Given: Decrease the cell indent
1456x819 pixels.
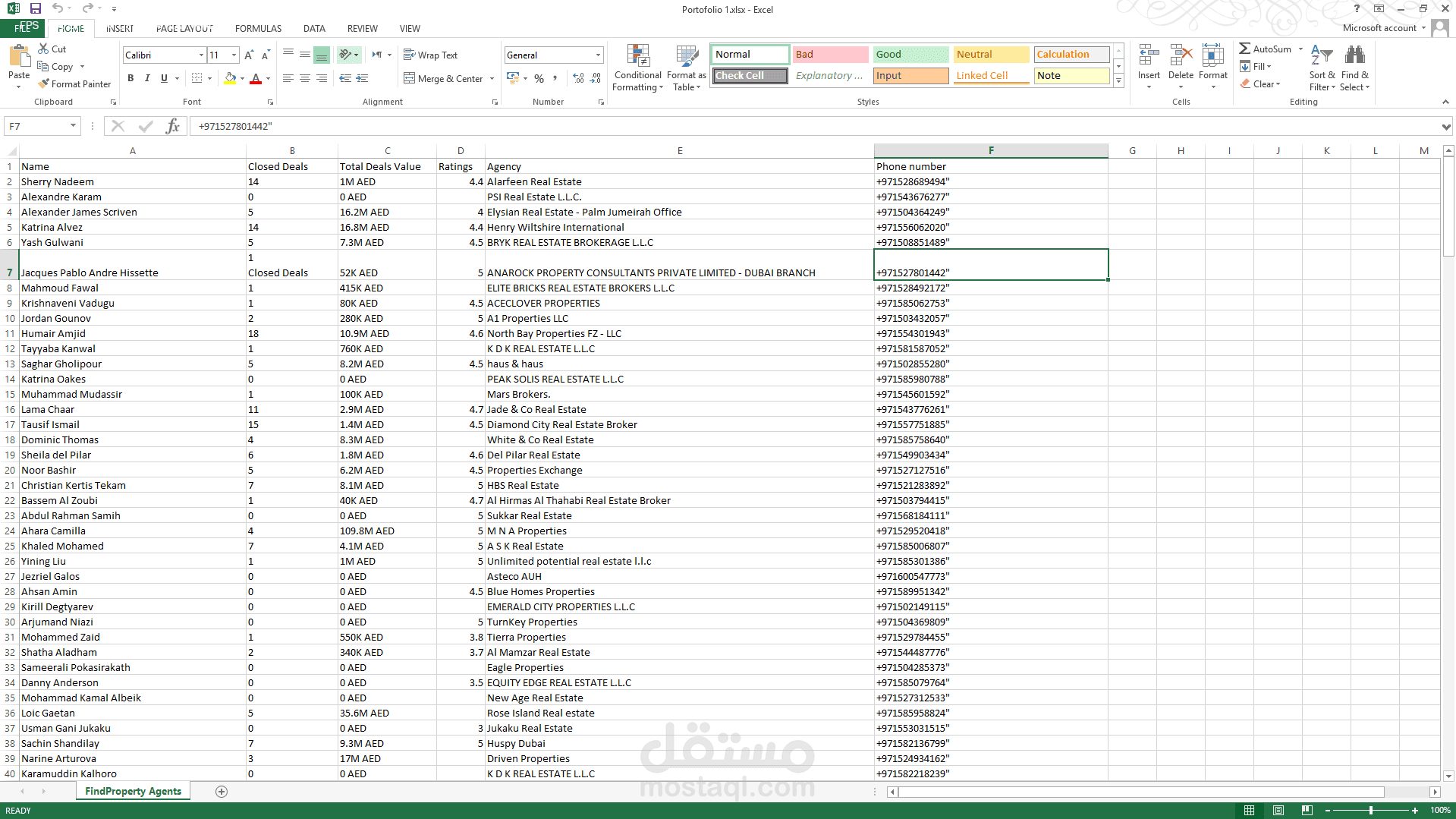Looking at the screenshot, I should click(345, 78).
